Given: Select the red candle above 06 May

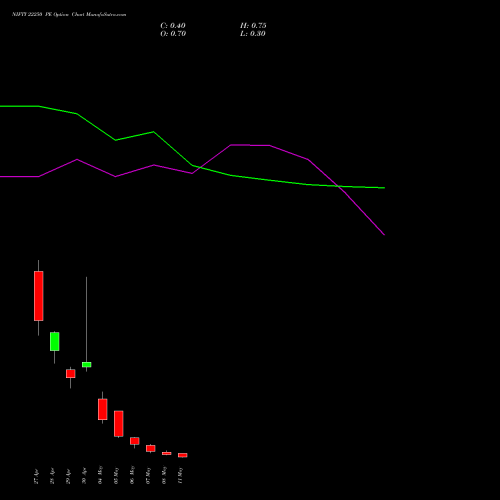Looking at the screenshot, I should coord(135,441).
